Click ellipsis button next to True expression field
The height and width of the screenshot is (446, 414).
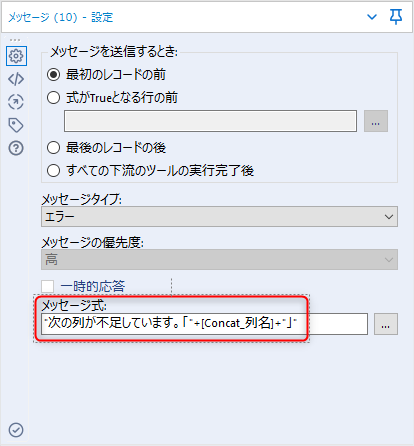[x=376, y=121]
